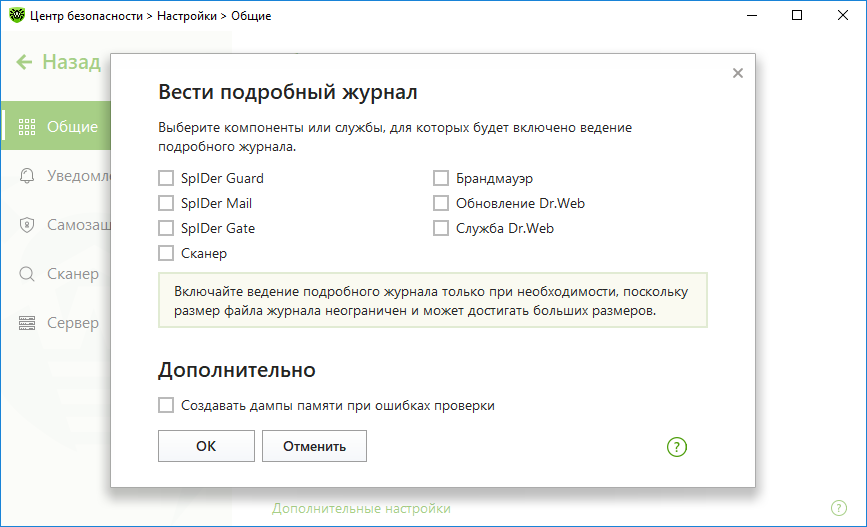Click the grid icon next to Общие

pyautogui.click(x=27, y=127)
